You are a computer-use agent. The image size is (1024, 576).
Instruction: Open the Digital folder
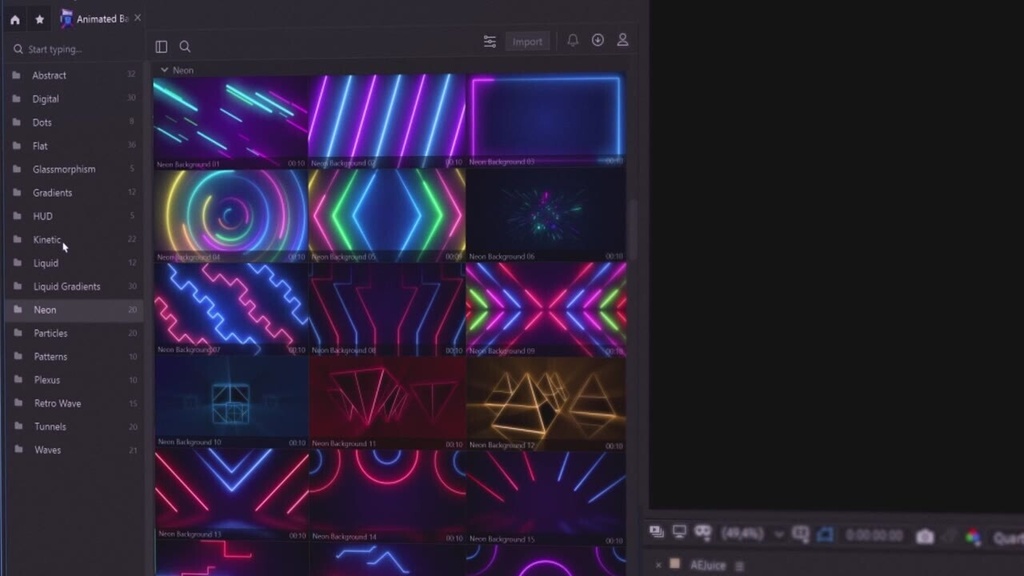click(x=74, y=99)
